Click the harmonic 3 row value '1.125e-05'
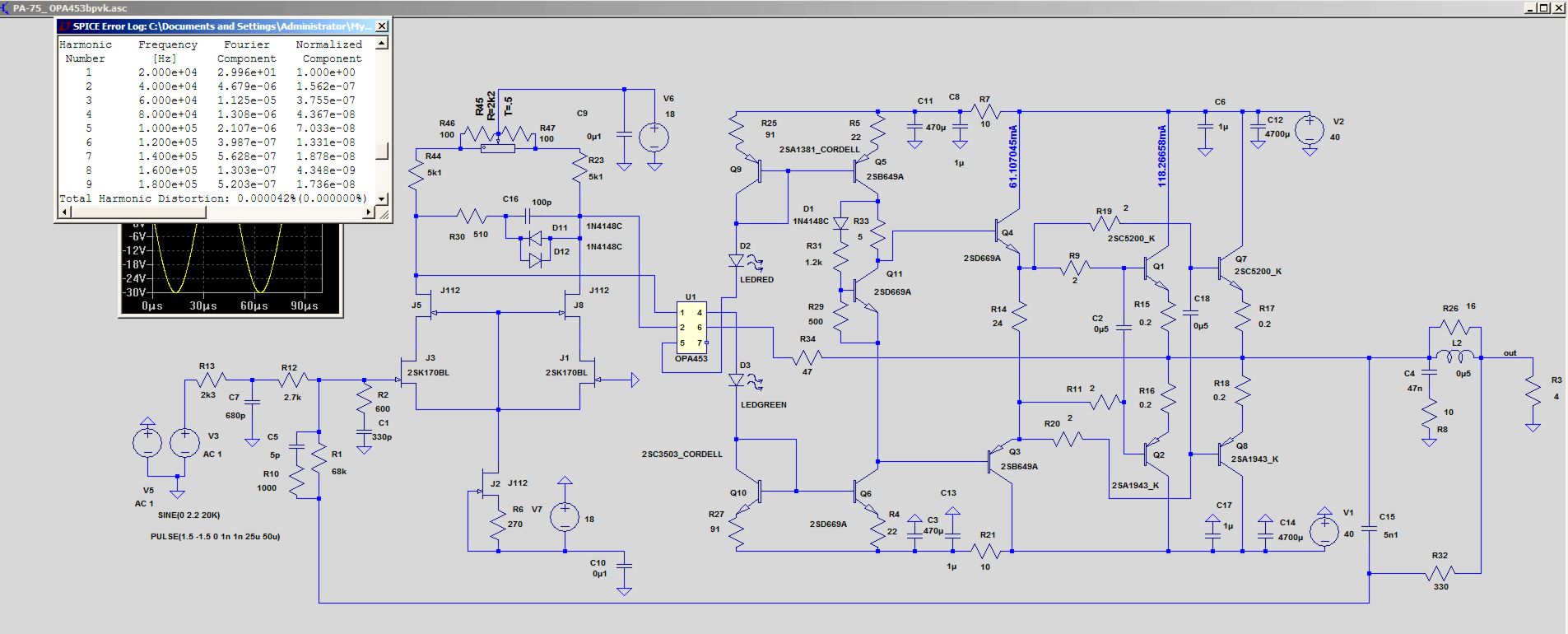The width and height of the screenshot is (1568, 634). click(x=246, y=100)
